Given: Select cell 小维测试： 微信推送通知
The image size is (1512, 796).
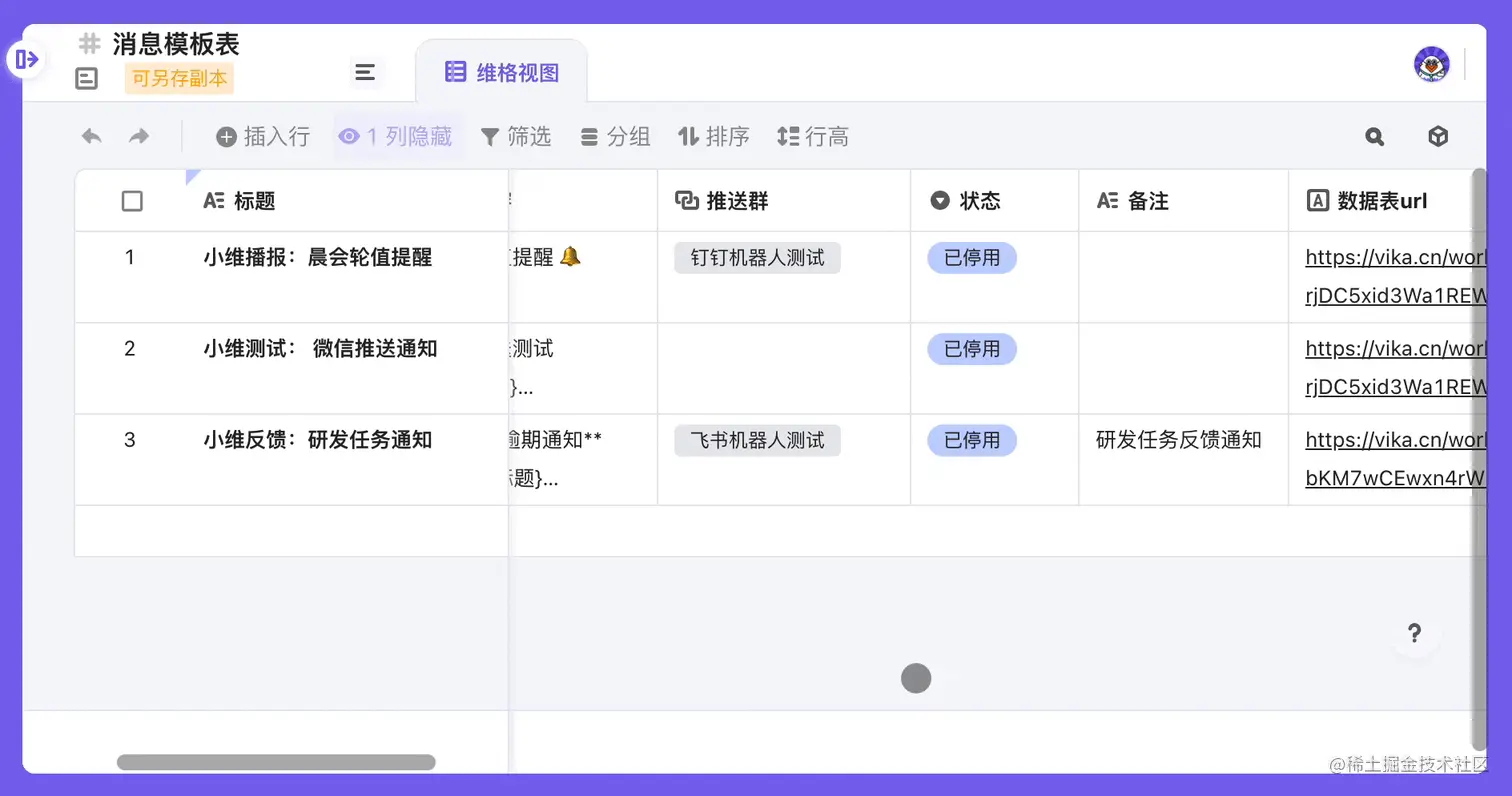Looking at the screenshot, I should coord(346,368).
